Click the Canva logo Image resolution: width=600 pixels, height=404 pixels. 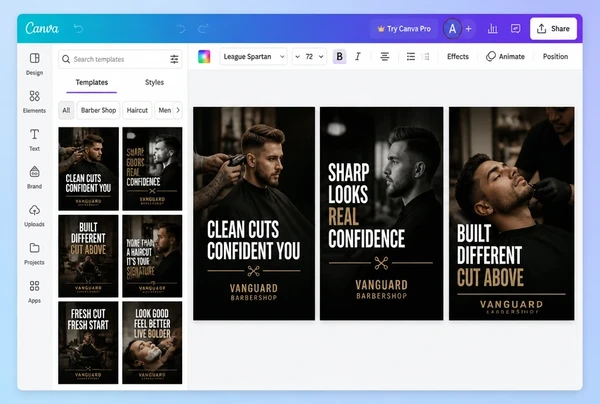[x=42, y=28]
